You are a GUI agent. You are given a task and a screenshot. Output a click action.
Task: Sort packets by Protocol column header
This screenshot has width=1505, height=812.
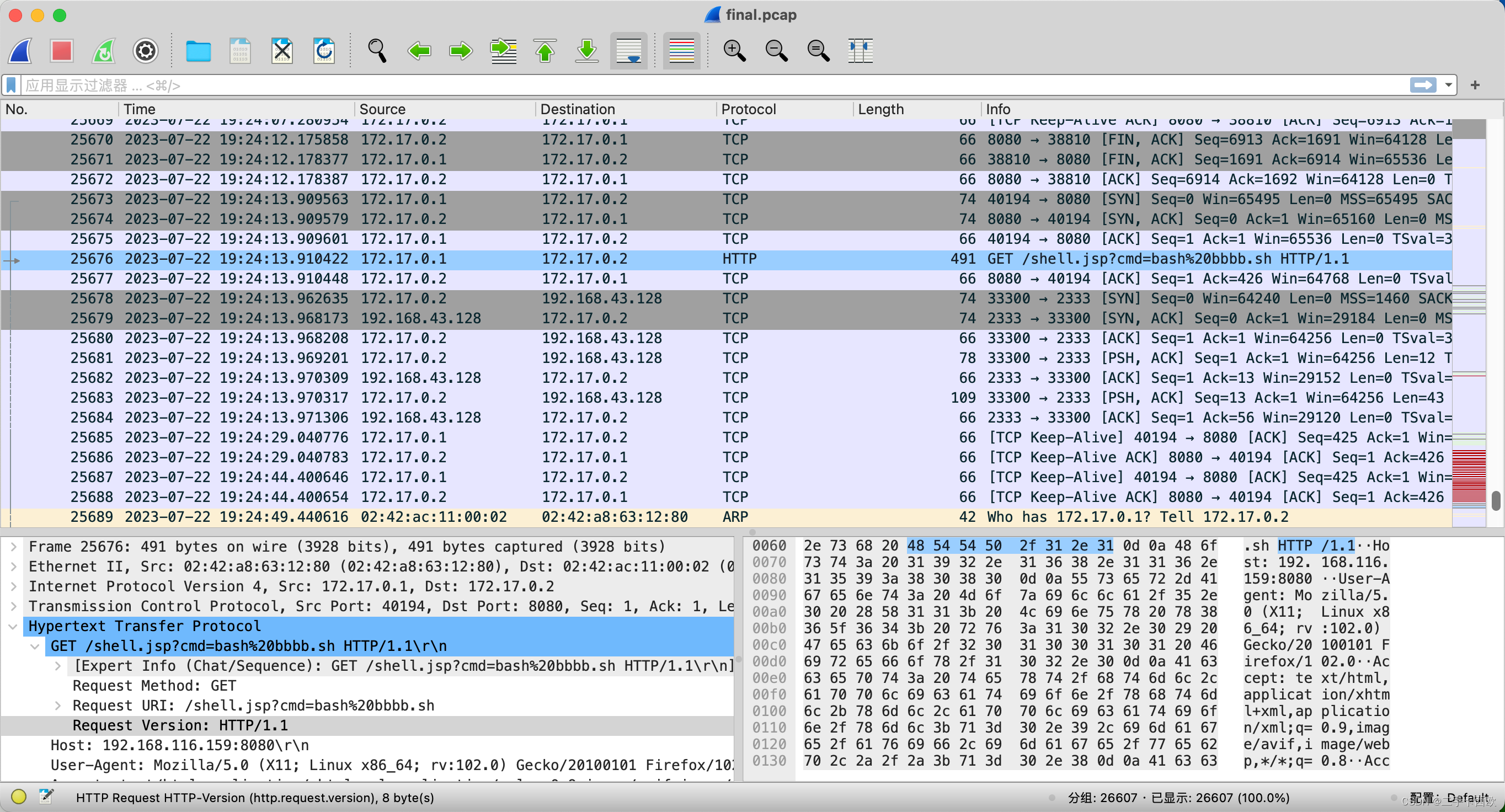coord(749,109)
